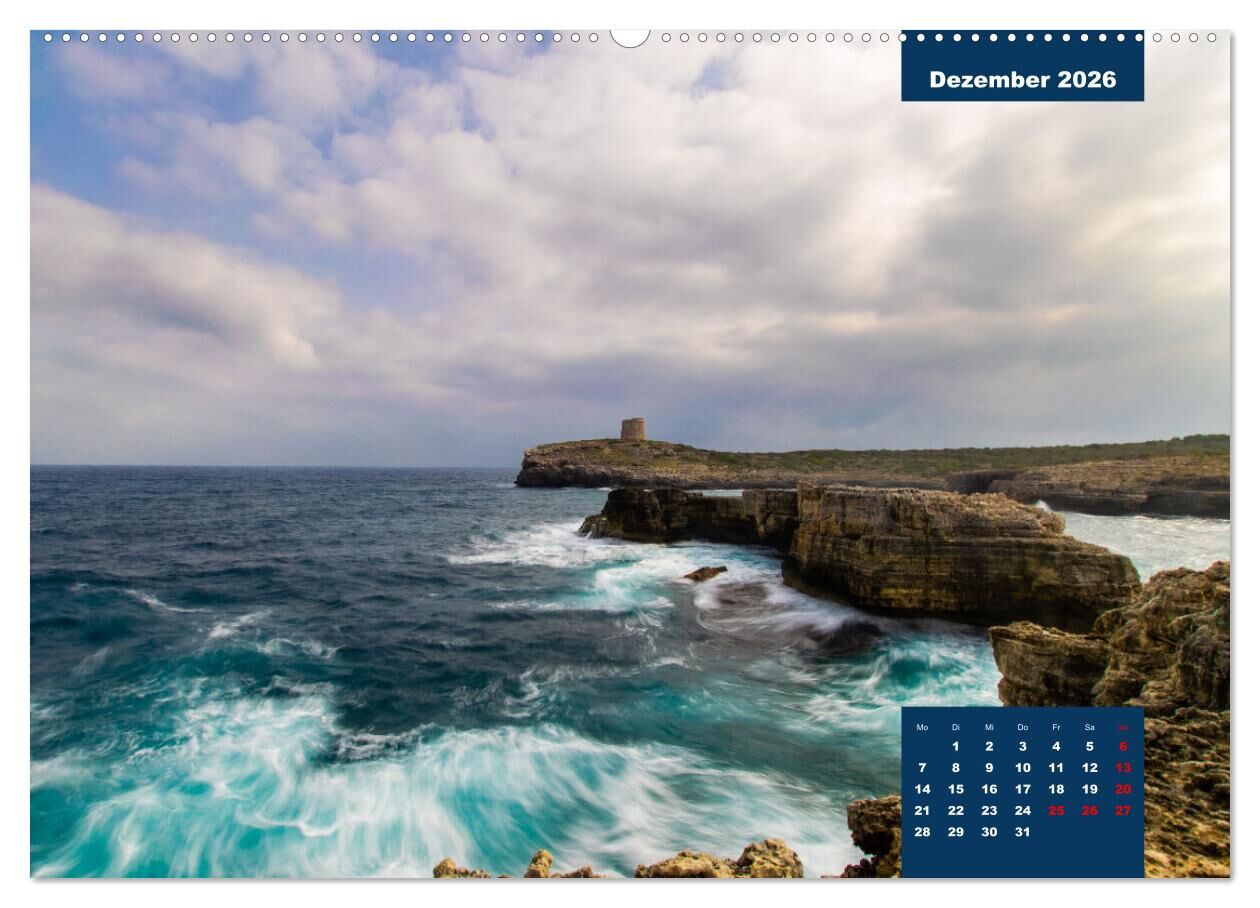This screenshot has width=1260, height=908.
Task: Click the hanging notch in the spiral binding
Action: pos(629,37)
